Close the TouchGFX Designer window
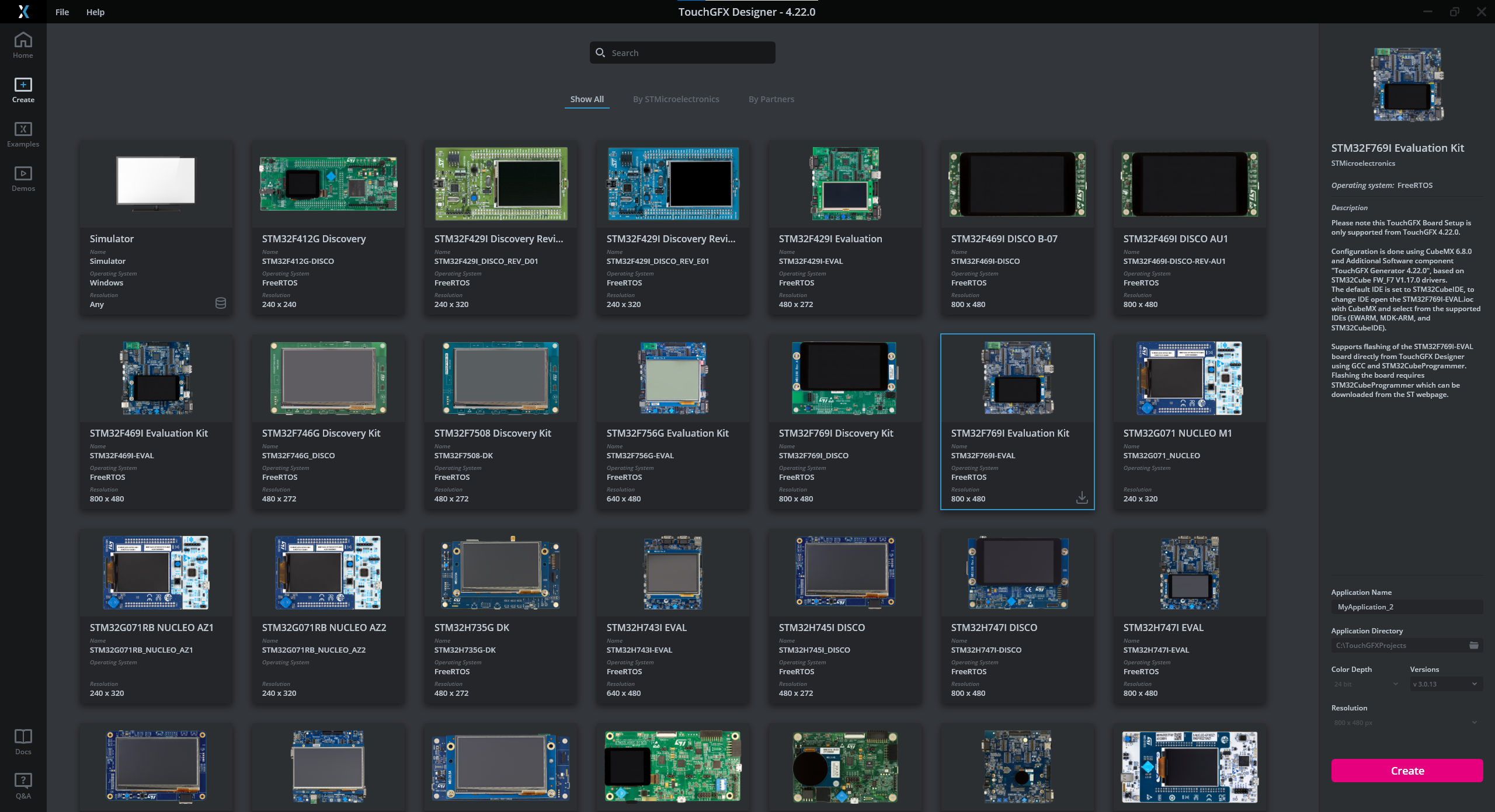 (x=1482, y=12)
